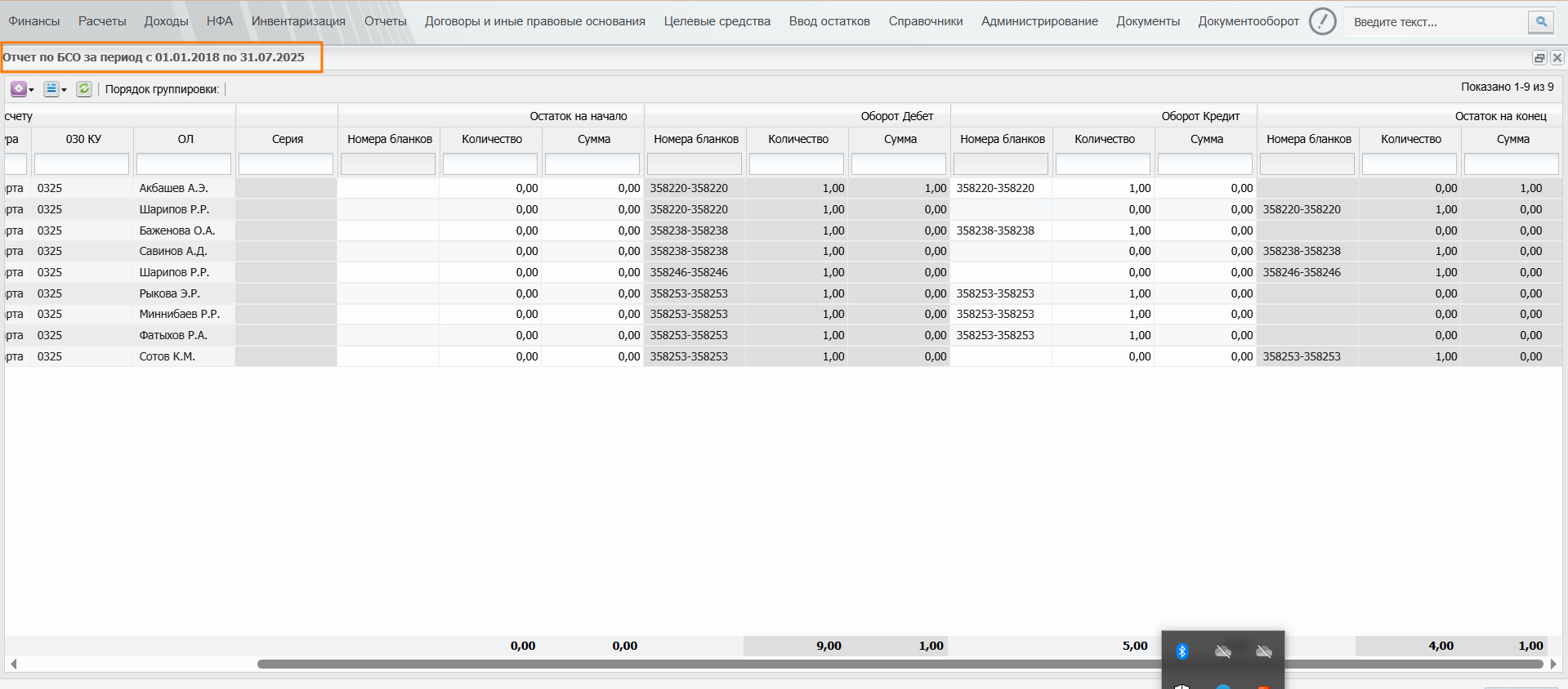Open the Целевые средства menu
The width and height of the screenshot is (1568, 689).
click(x=717, y=21)
